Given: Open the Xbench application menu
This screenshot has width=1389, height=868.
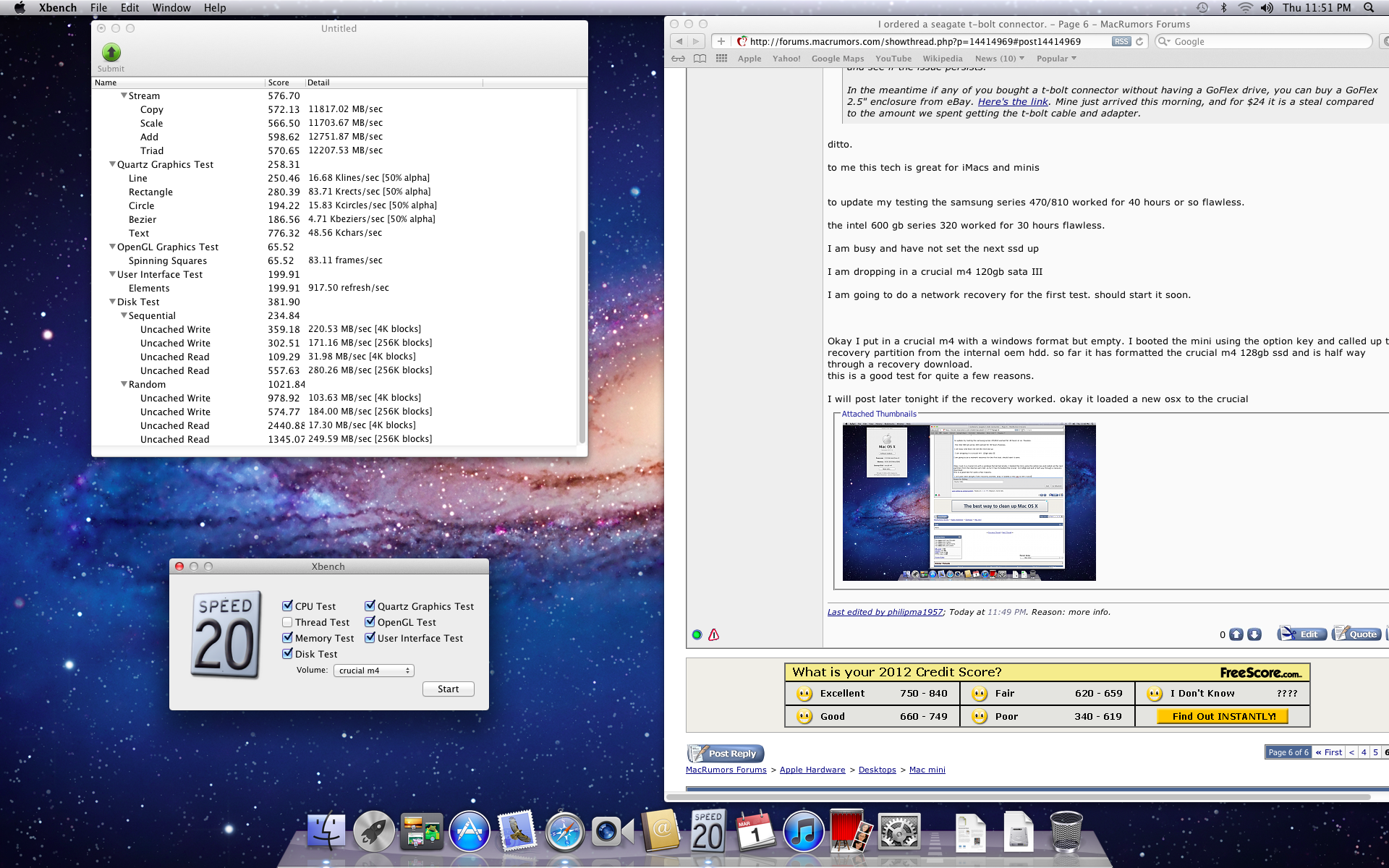Looking at the screenshot, I should pyautogui.click(x=58, y=7).
